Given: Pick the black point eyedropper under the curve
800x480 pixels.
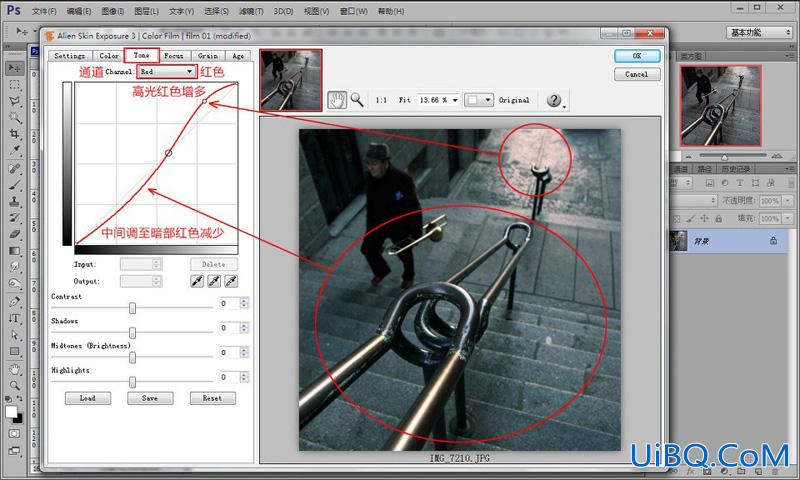Looking at the screenshot, I should pyautogui.click(x=197, y=281).
